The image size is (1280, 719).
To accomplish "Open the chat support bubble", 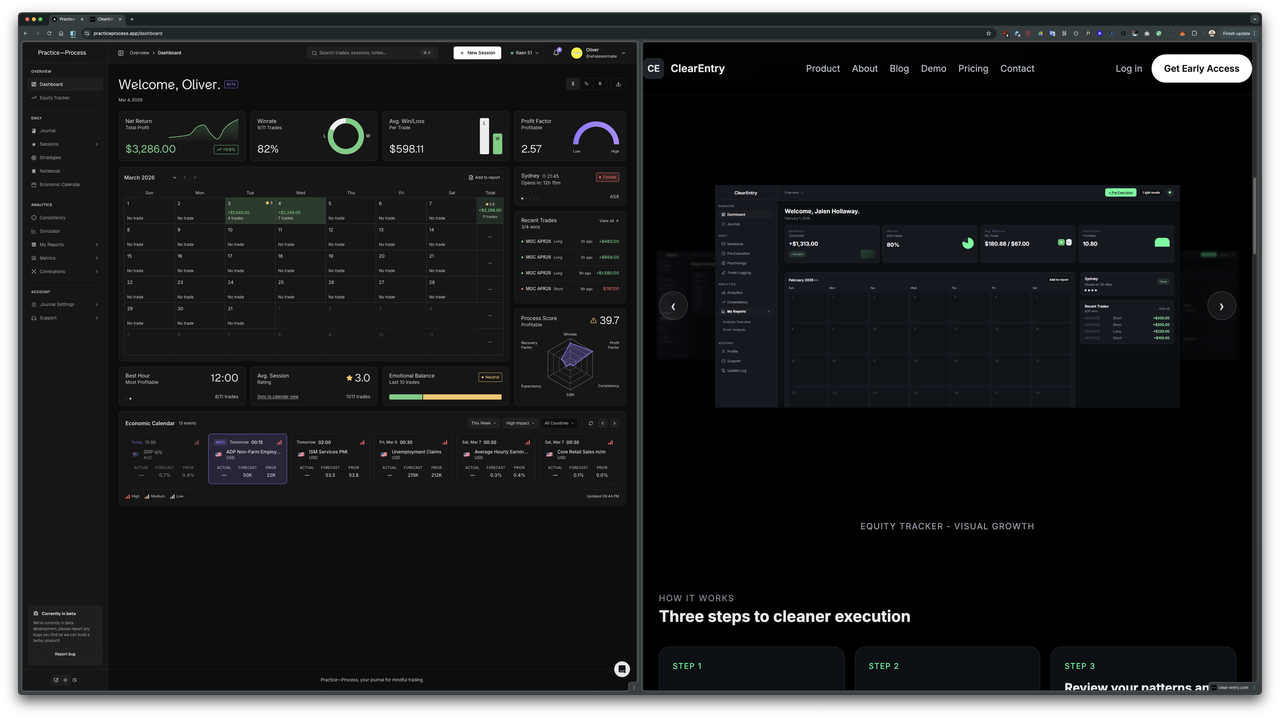I will (x=622, y=669).
